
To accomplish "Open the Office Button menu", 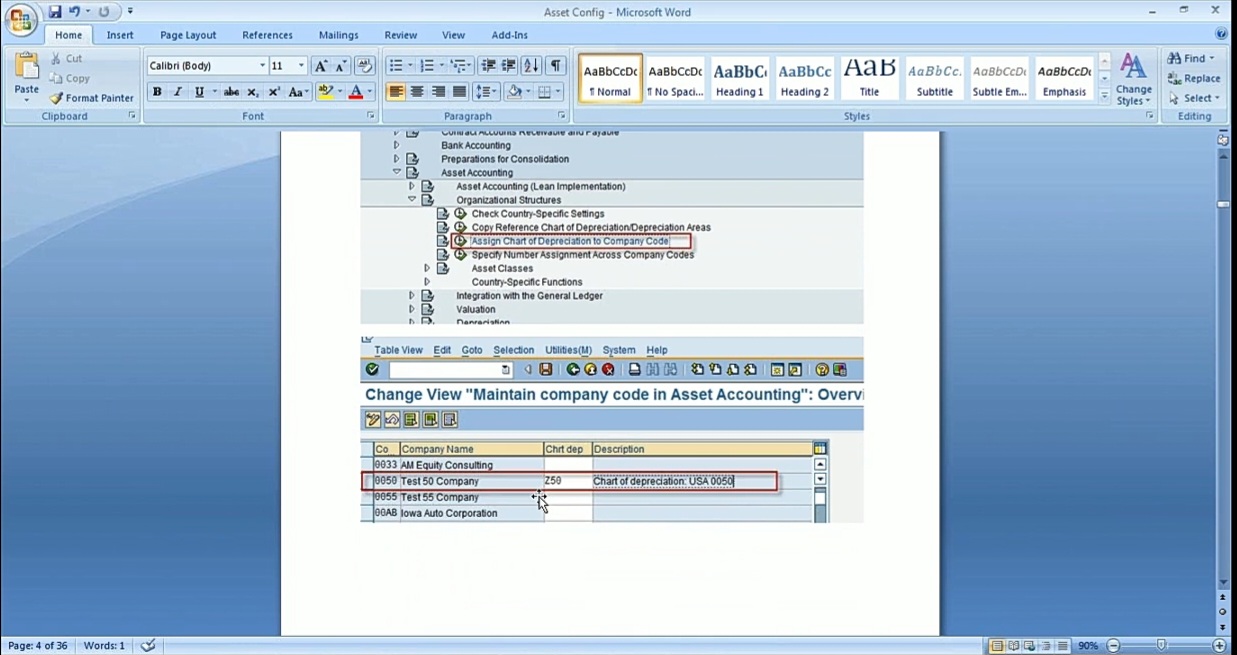I will pyautogui.click(x=21, y=19).
